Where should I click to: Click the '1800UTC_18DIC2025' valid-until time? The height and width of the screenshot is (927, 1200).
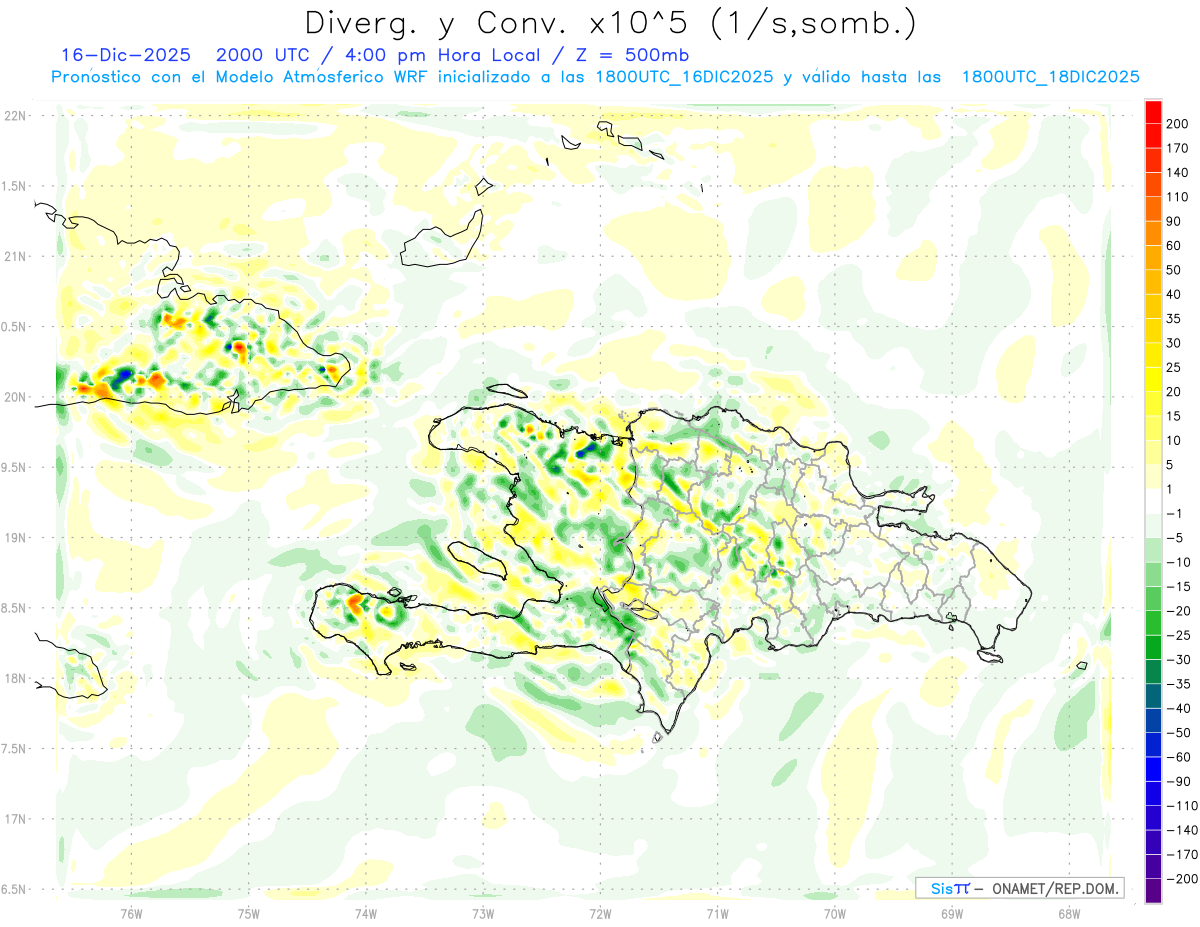1051,76
